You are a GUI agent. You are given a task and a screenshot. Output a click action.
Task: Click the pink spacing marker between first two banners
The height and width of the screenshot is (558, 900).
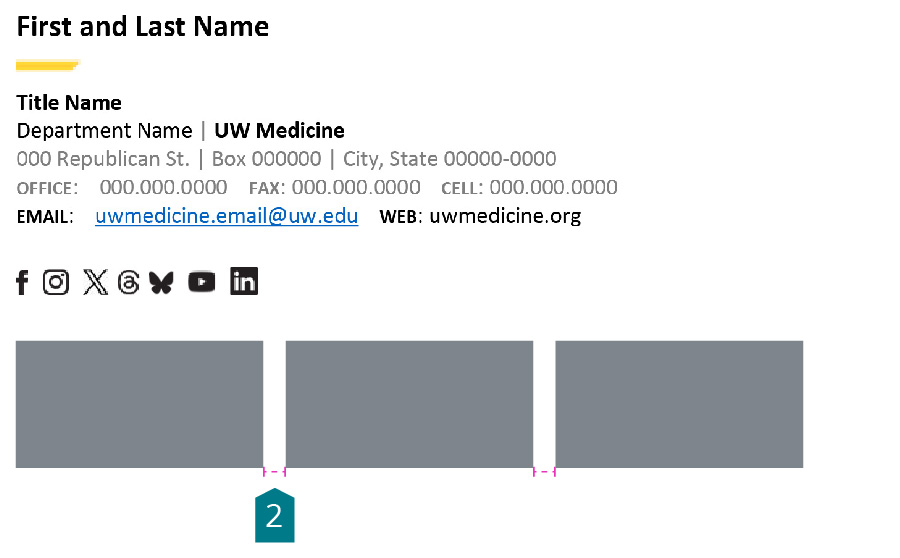(x=274, y=472)
